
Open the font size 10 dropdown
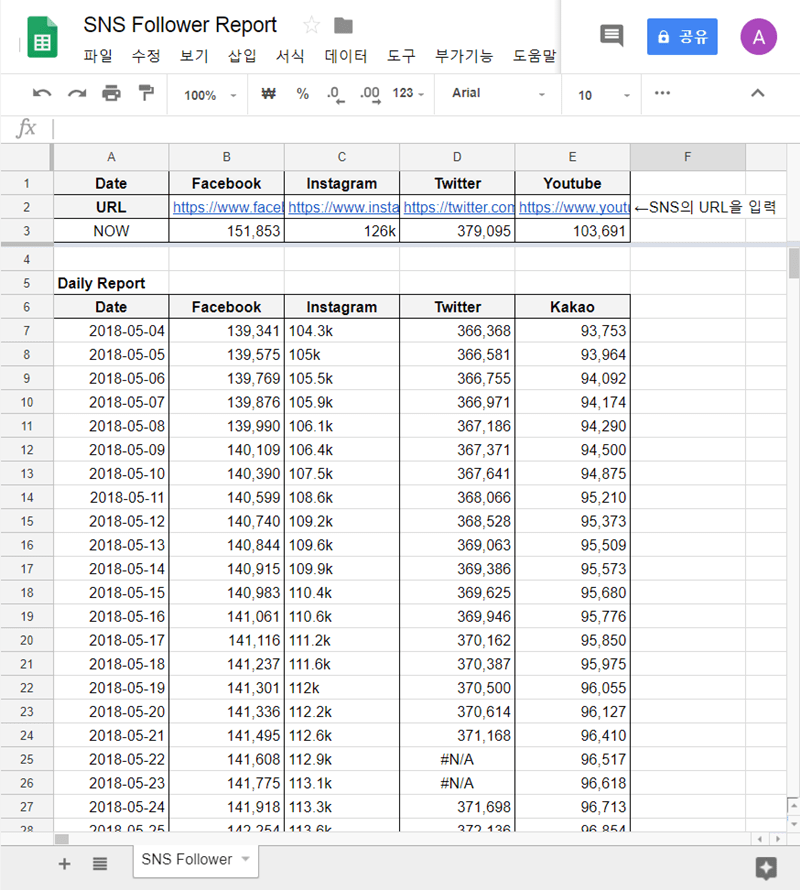coord(603,95)
